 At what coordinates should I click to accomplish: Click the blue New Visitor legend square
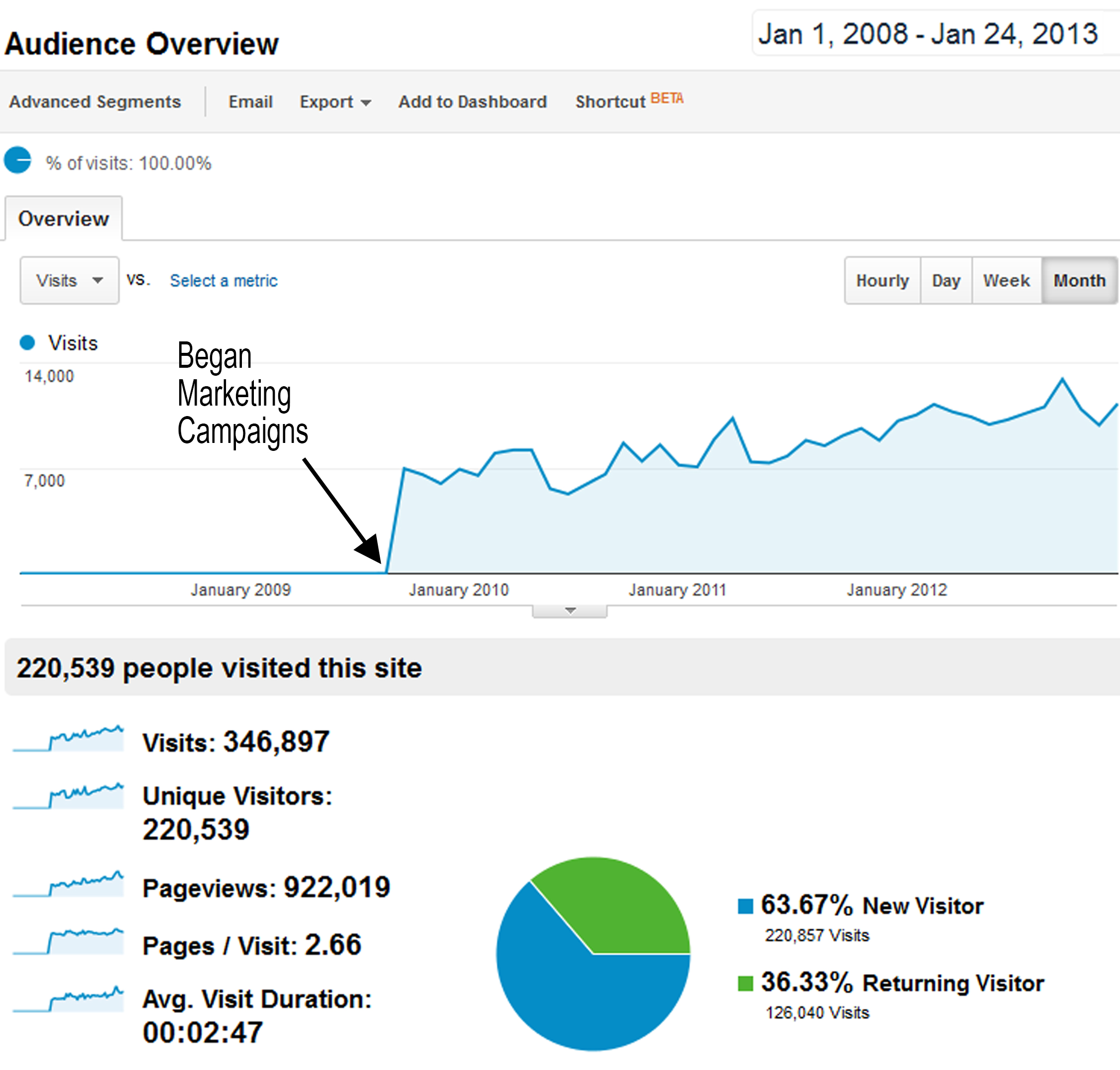coord(745,906)
